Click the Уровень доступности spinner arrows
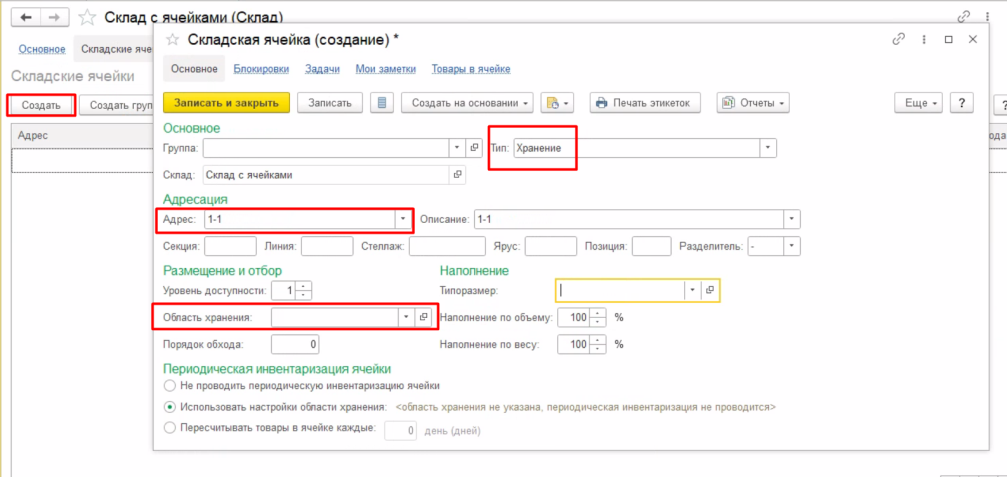Image resolution: width=1007 pixels, height=477 pixels. pos(304,290)
